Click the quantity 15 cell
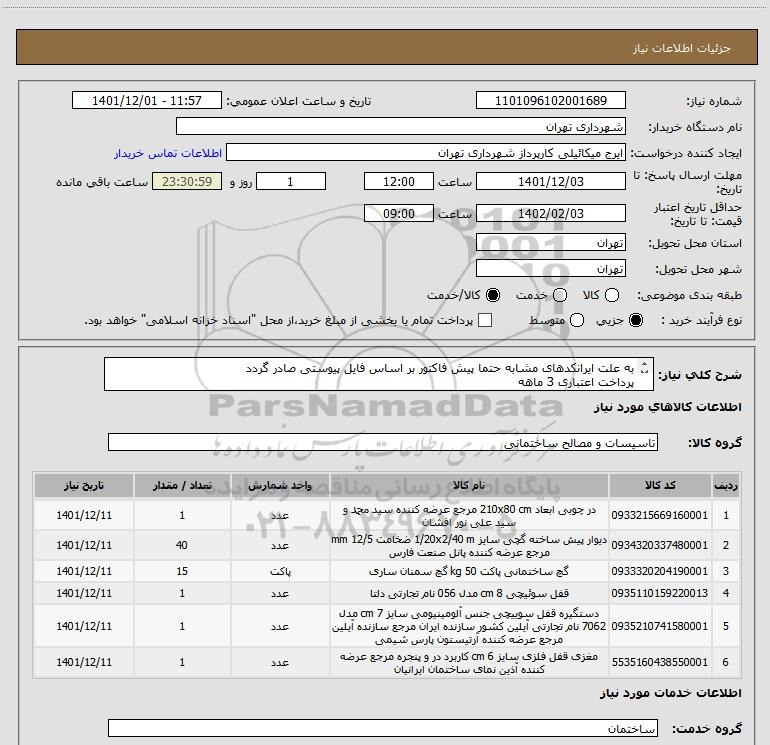 (x=182, y=571)
